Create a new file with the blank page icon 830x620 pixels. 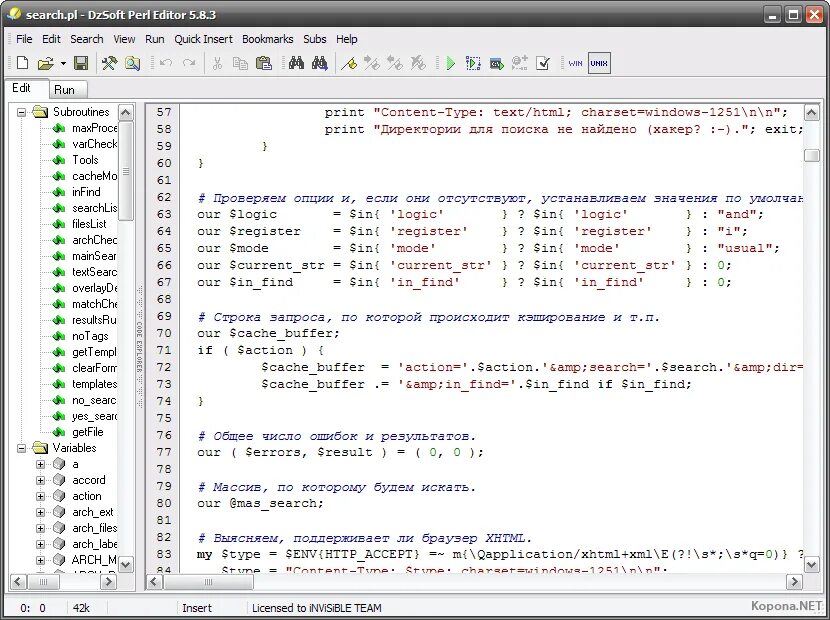point(22,64)
